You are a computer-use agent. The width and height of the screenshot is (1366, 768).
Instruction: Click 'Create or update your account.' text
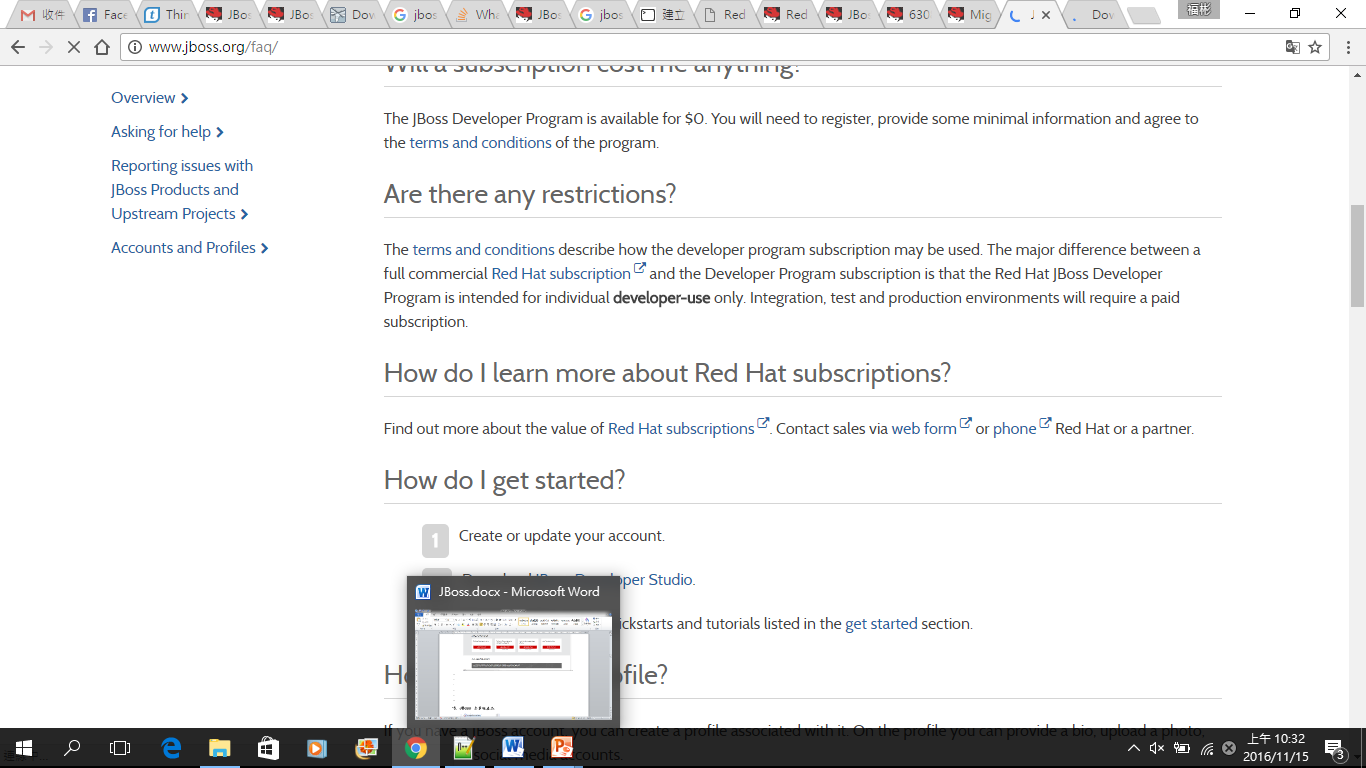(561, 536)
